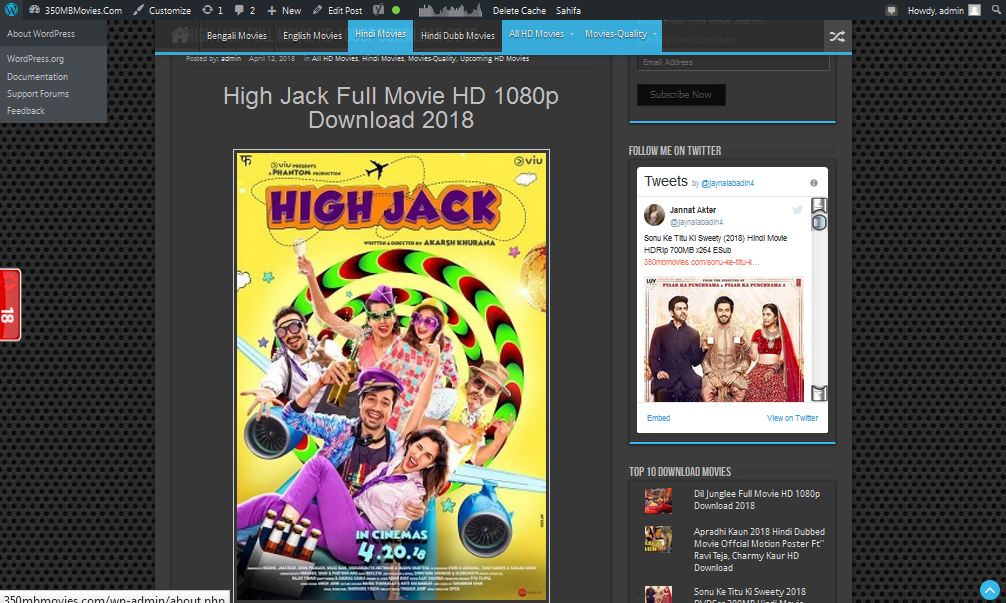Click the shuffle random post icon
The height and width of the screenshot is (603, 1006).
pos(836,37)
